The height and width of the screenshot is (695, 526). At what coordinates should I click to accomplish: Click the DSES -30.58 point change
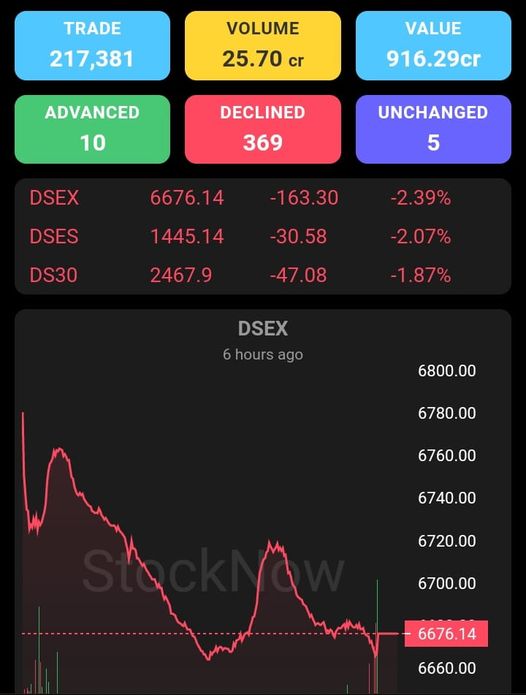coord(298,236)
